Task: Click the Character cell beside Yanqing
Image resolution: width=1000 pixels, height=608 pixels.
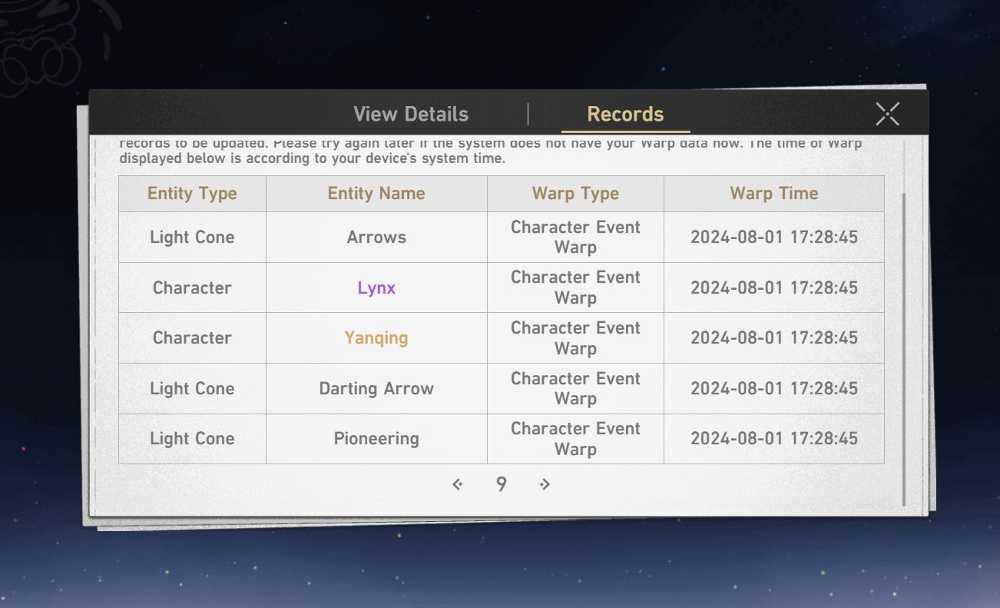Action: click(192, 338)
